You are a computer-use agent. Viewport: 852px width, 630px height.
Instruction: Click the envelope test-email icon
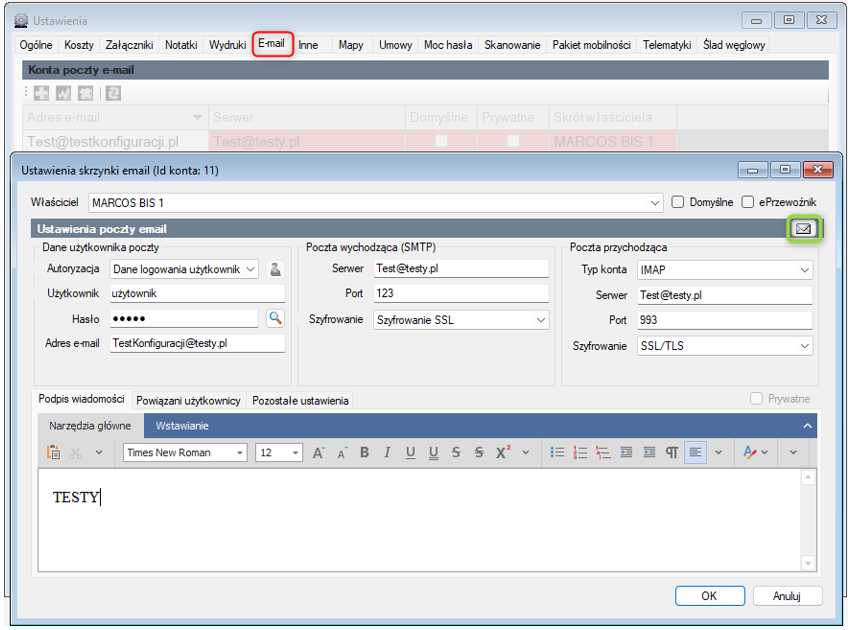pos(803,229)
